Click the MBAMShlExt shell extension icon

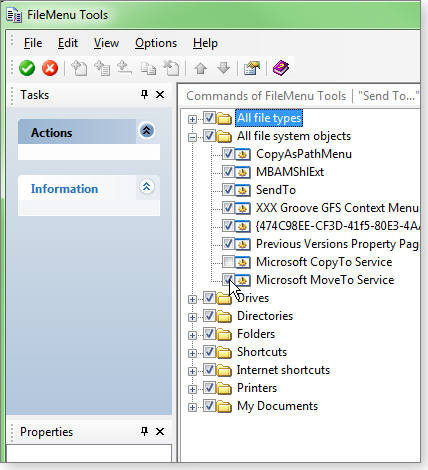pyautogui.click(x=242, y=172)
